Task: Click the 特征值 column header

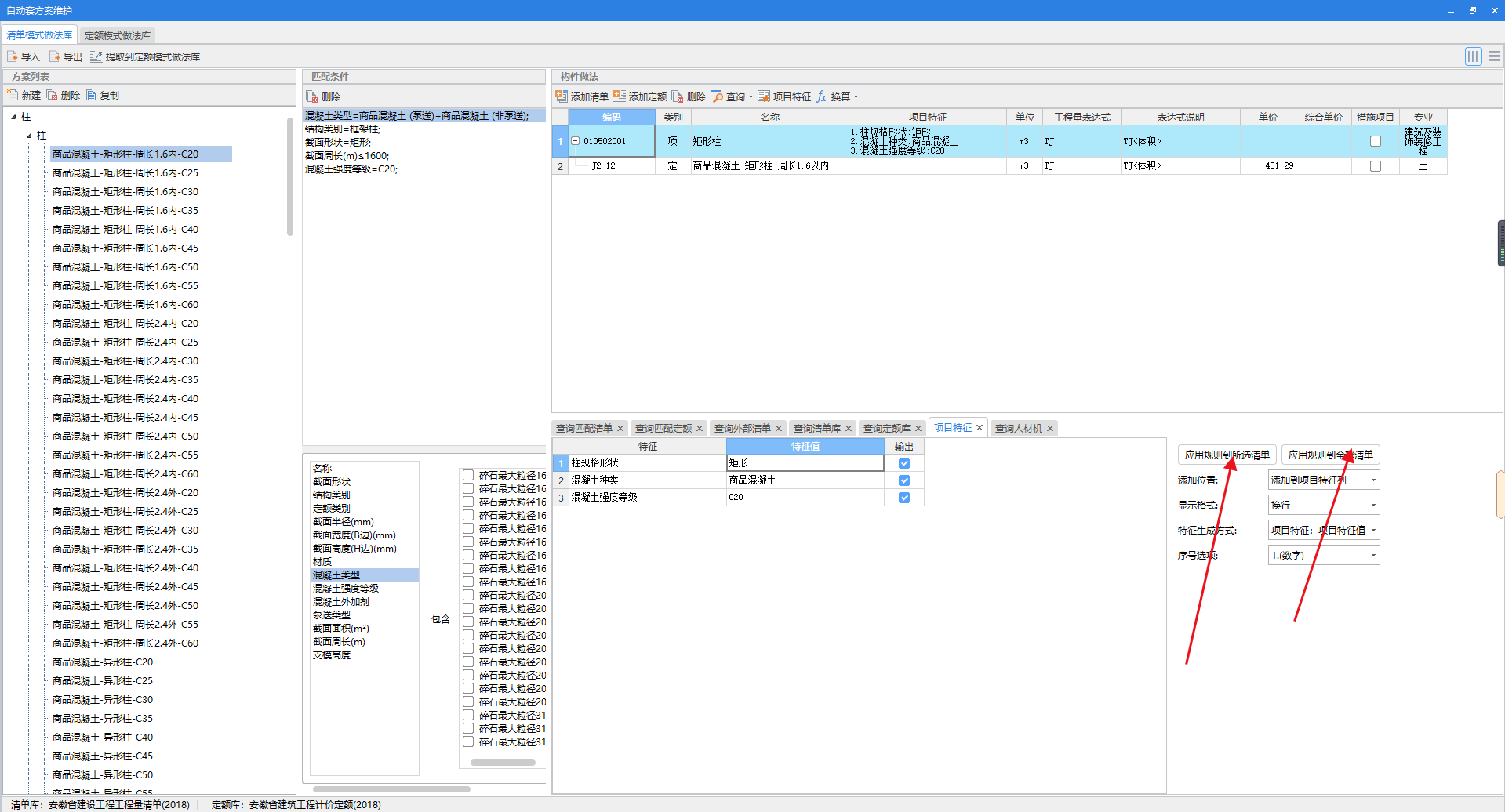Action: 805,446
